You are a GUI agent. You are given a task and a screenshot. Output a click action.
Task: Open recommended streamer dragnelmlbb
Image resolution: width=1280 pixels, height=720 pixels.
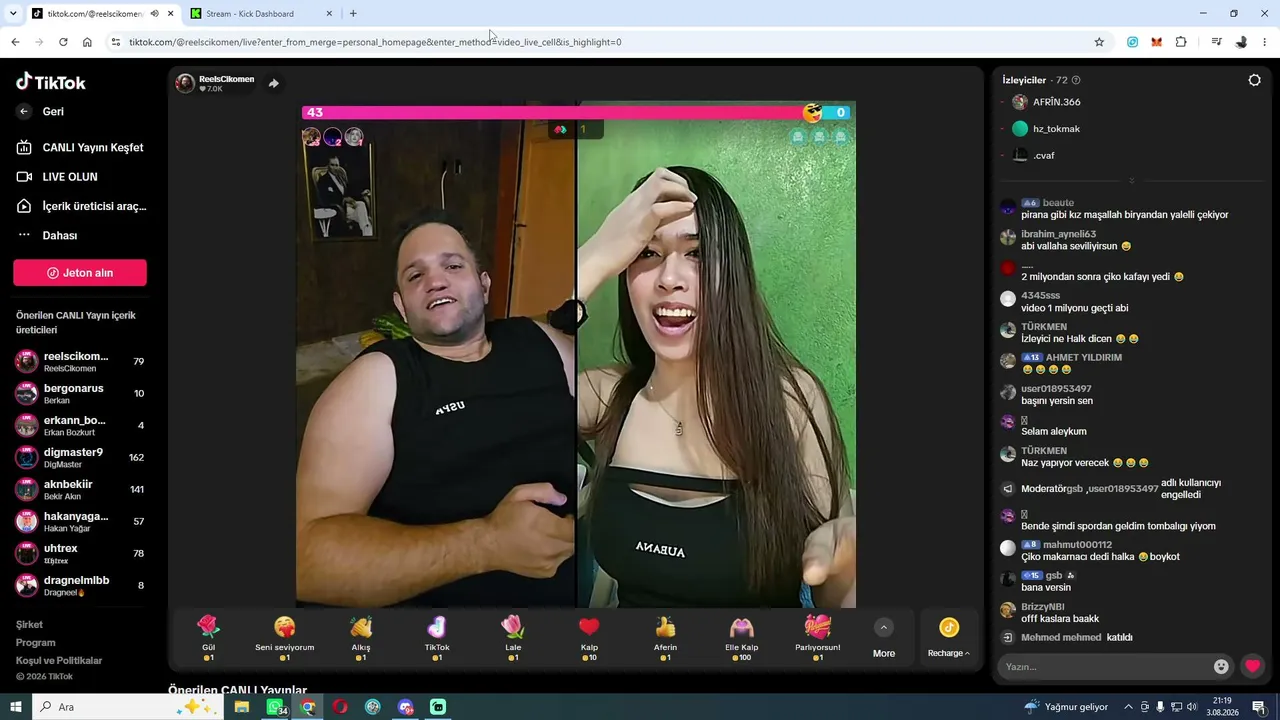[x=80, y=585]
